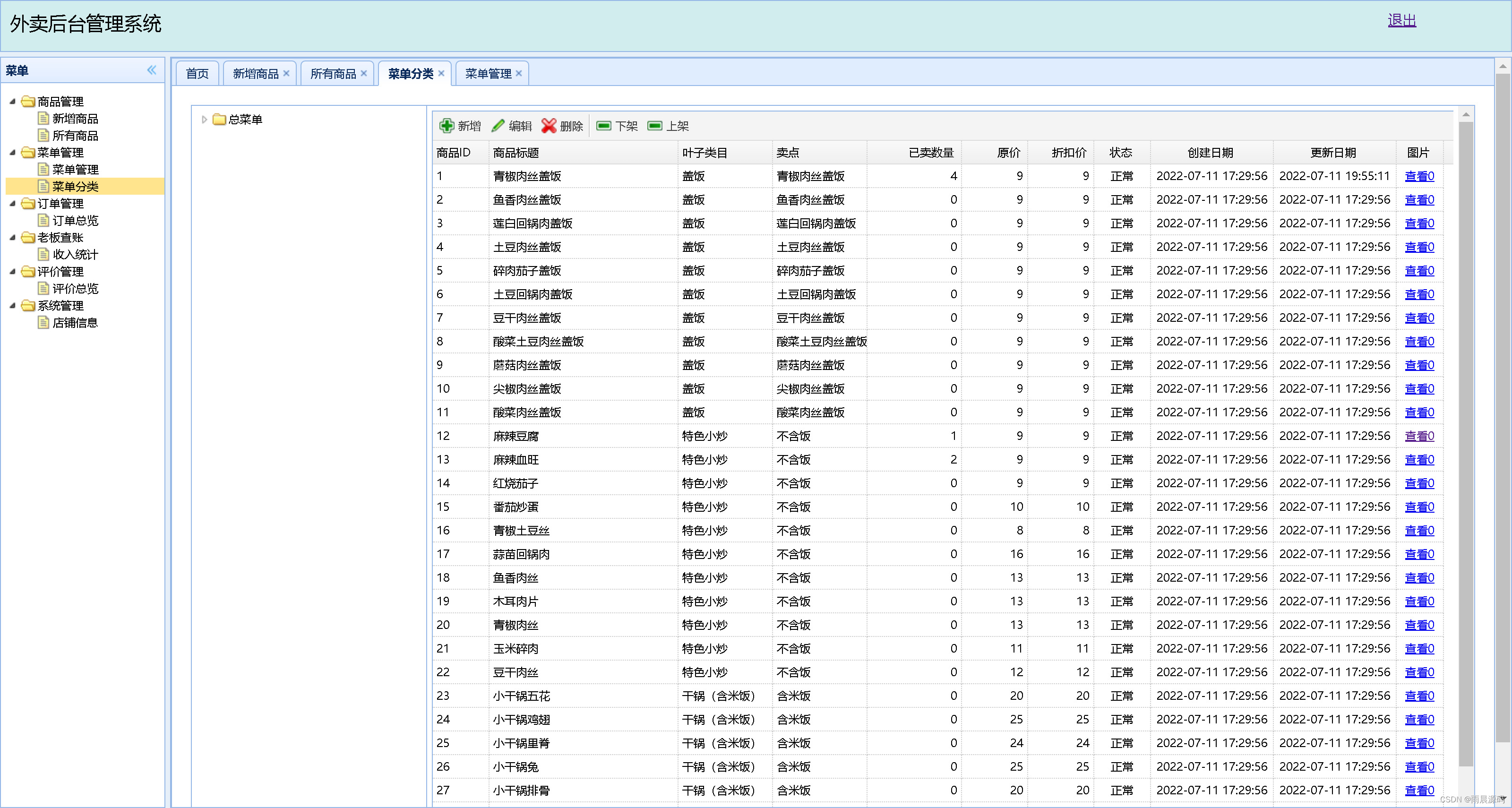Click the 上架 toolbar button
The height and width of the screenshot is (808, 1512).
pyautogui.click(x=668, y=126)
